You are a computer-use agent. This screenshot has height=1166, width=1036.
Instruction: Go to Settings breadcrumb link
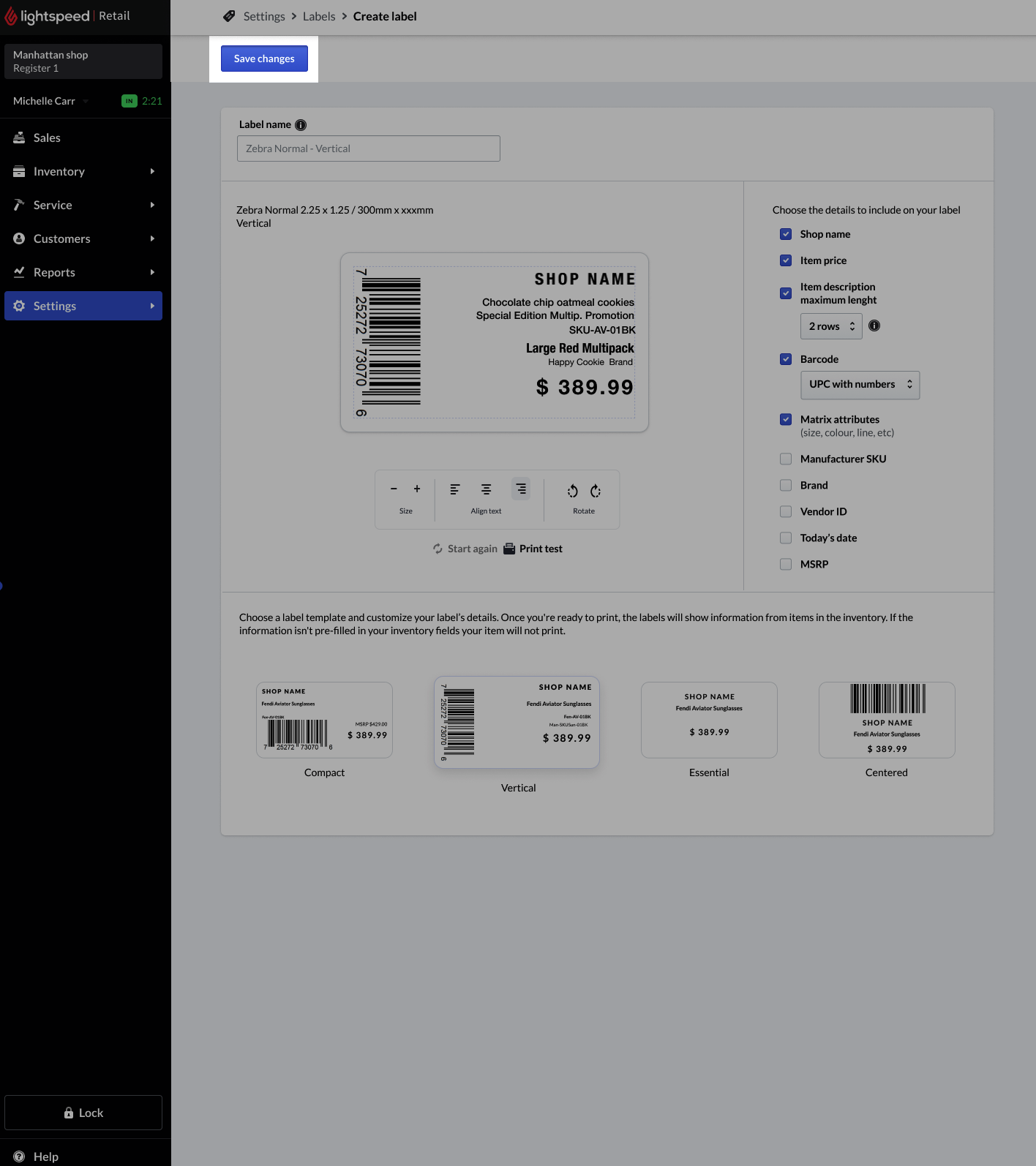[264, 16]
